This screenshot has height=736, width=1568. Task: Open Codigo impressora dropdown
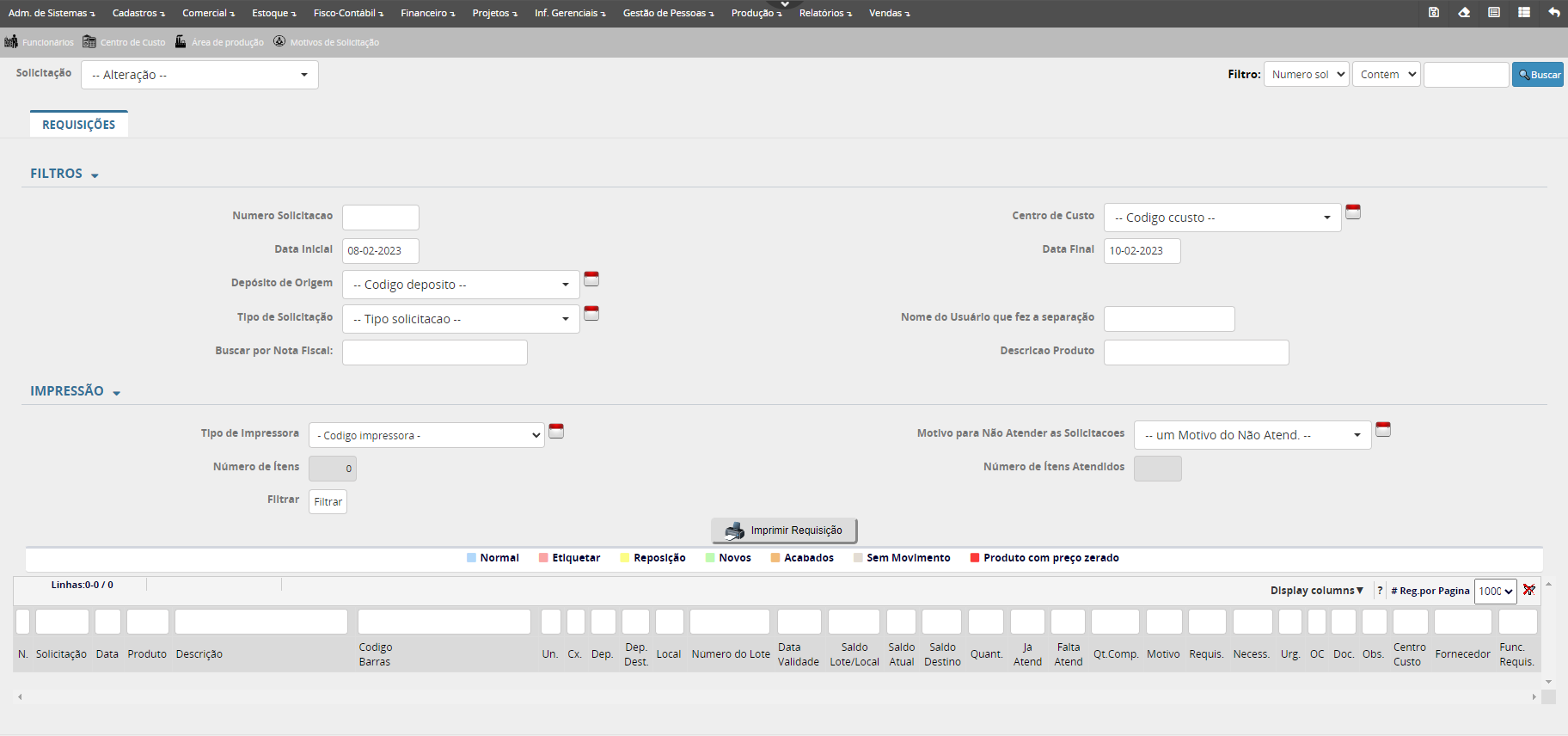click(426, 435)
